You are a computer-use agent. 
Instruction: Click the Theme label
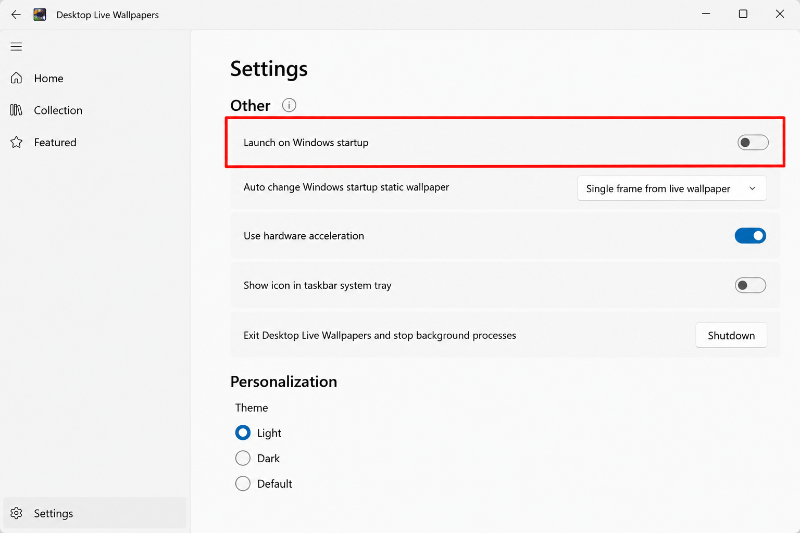click(x=252, y=408)
